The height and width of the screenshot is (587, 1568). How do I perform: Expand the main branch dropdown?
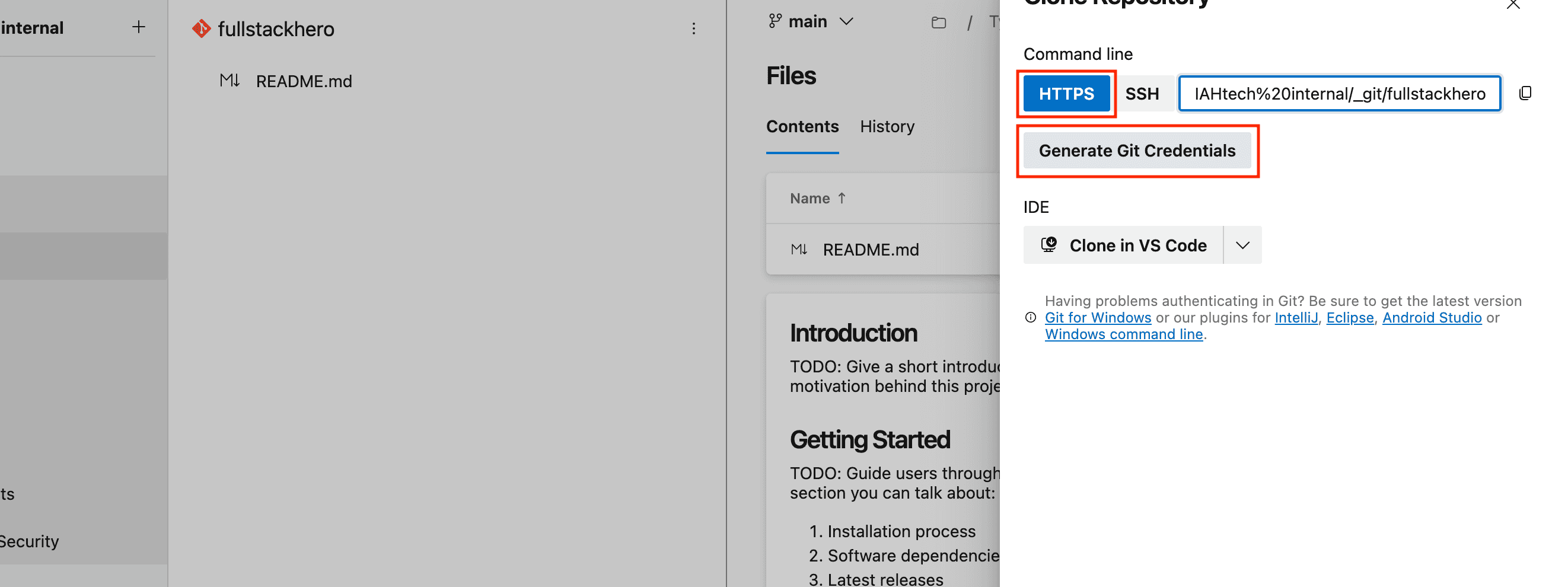pyautogui.click(x=846, y=21)
